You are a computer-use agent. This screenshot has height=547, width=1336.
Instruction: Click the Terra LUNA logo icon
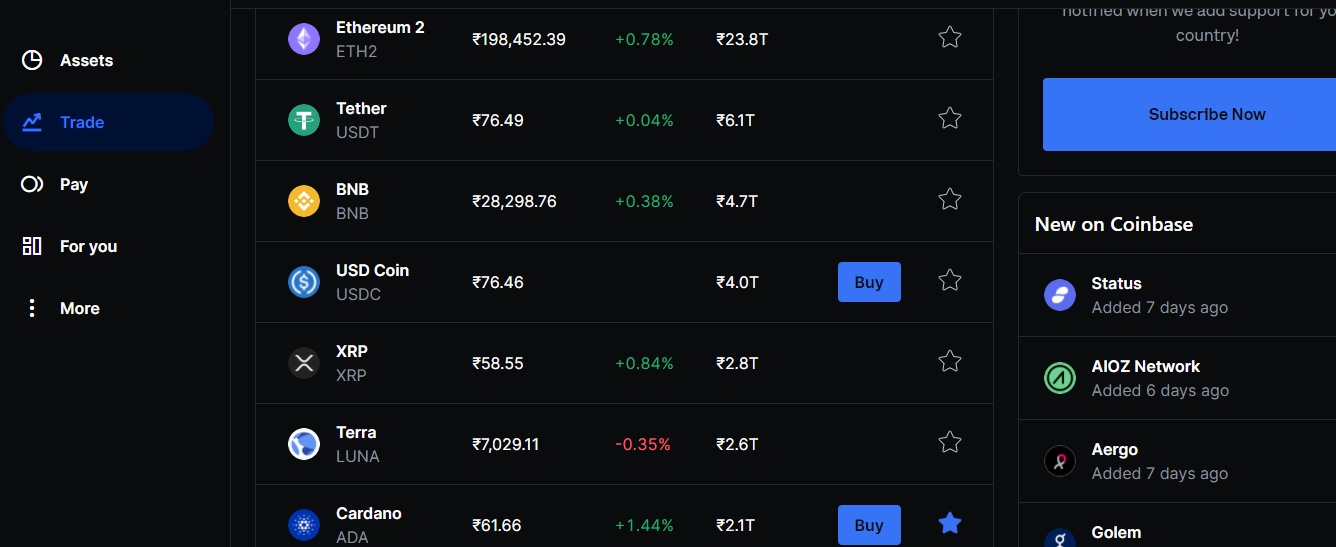304,444
